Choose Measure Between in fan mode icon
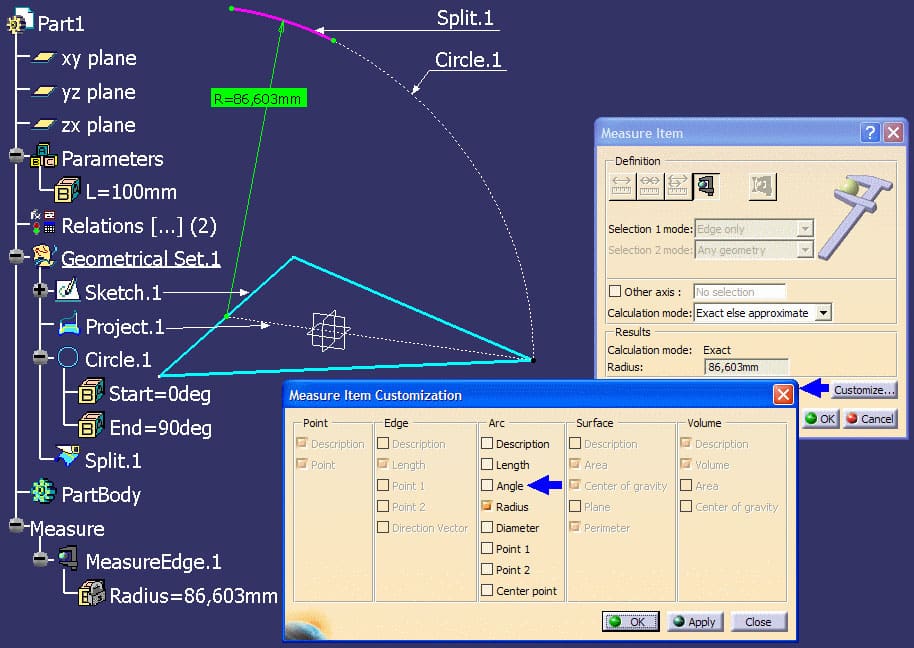 [x=677, y=186]
